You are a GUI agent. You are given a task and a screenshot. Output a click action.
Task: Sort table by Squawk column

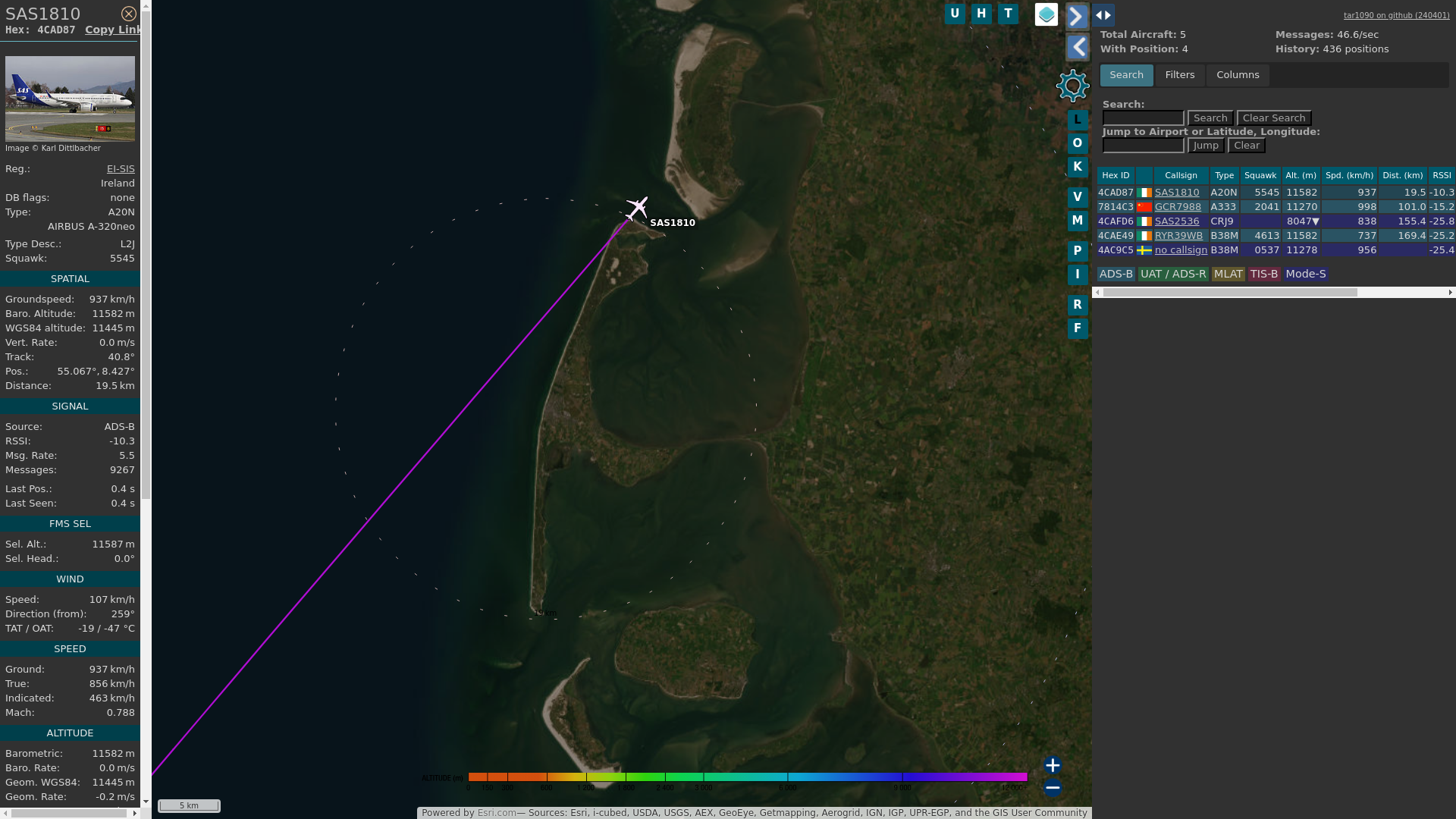pyautogui.click(x=1260, y=175)
